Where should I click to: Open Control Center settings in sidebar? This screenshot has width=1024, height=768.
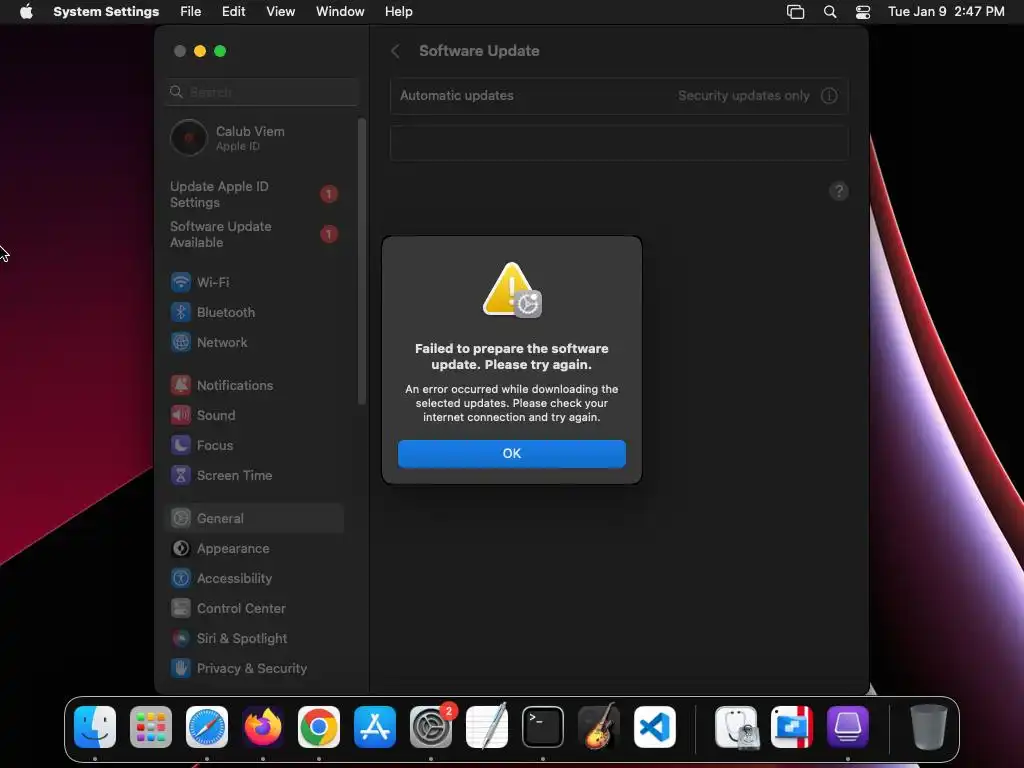click(x=255, y=609)
